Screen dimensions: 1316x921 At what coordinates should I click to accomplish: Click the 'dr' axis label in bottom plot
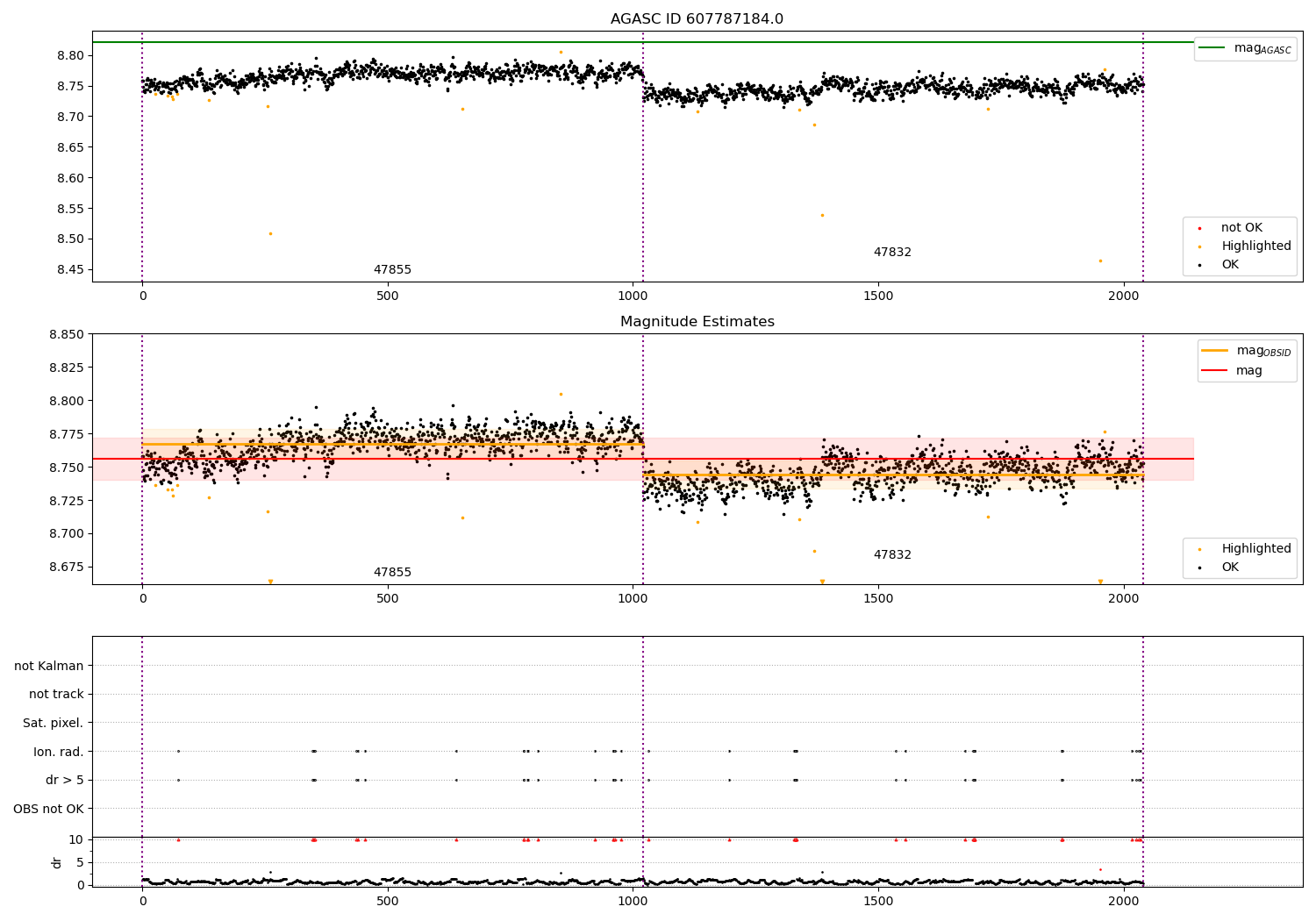point(57,862)
